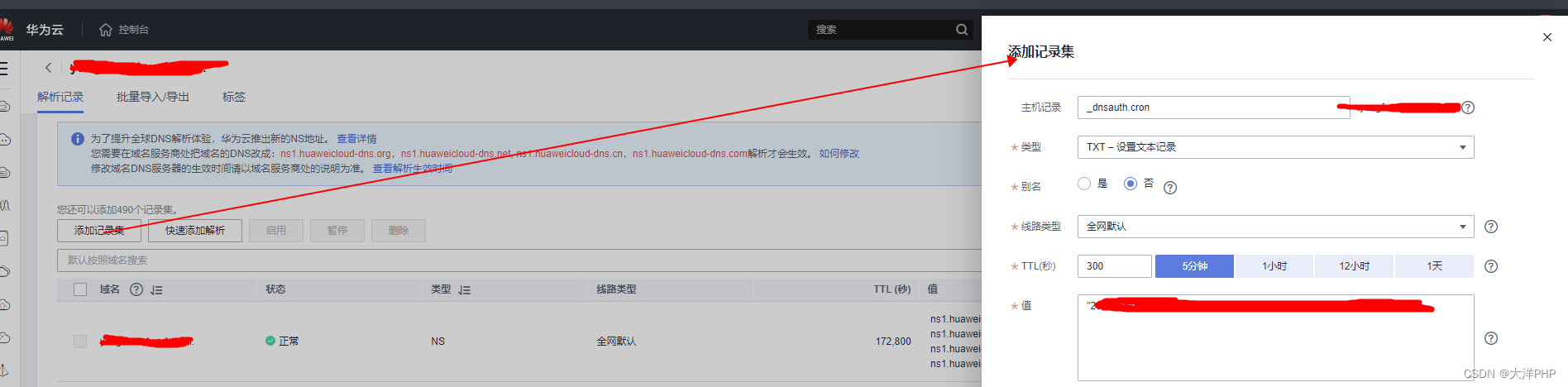The width and height of the screenshot is (1568, 387).
Task: Select 否 radio for 别名
Action: [1131, 184]
